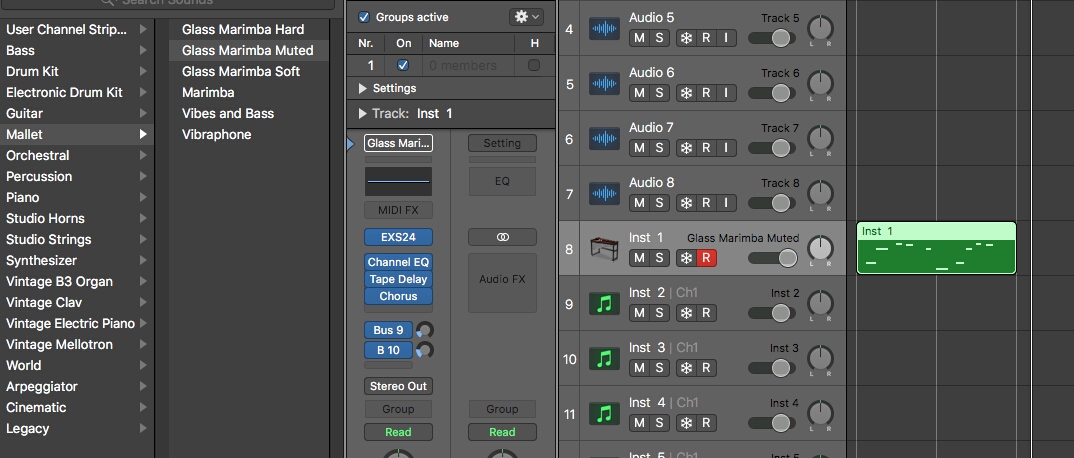Mute the Audio 5 track
Screen dimensions: 1074x458
(639, 38)
